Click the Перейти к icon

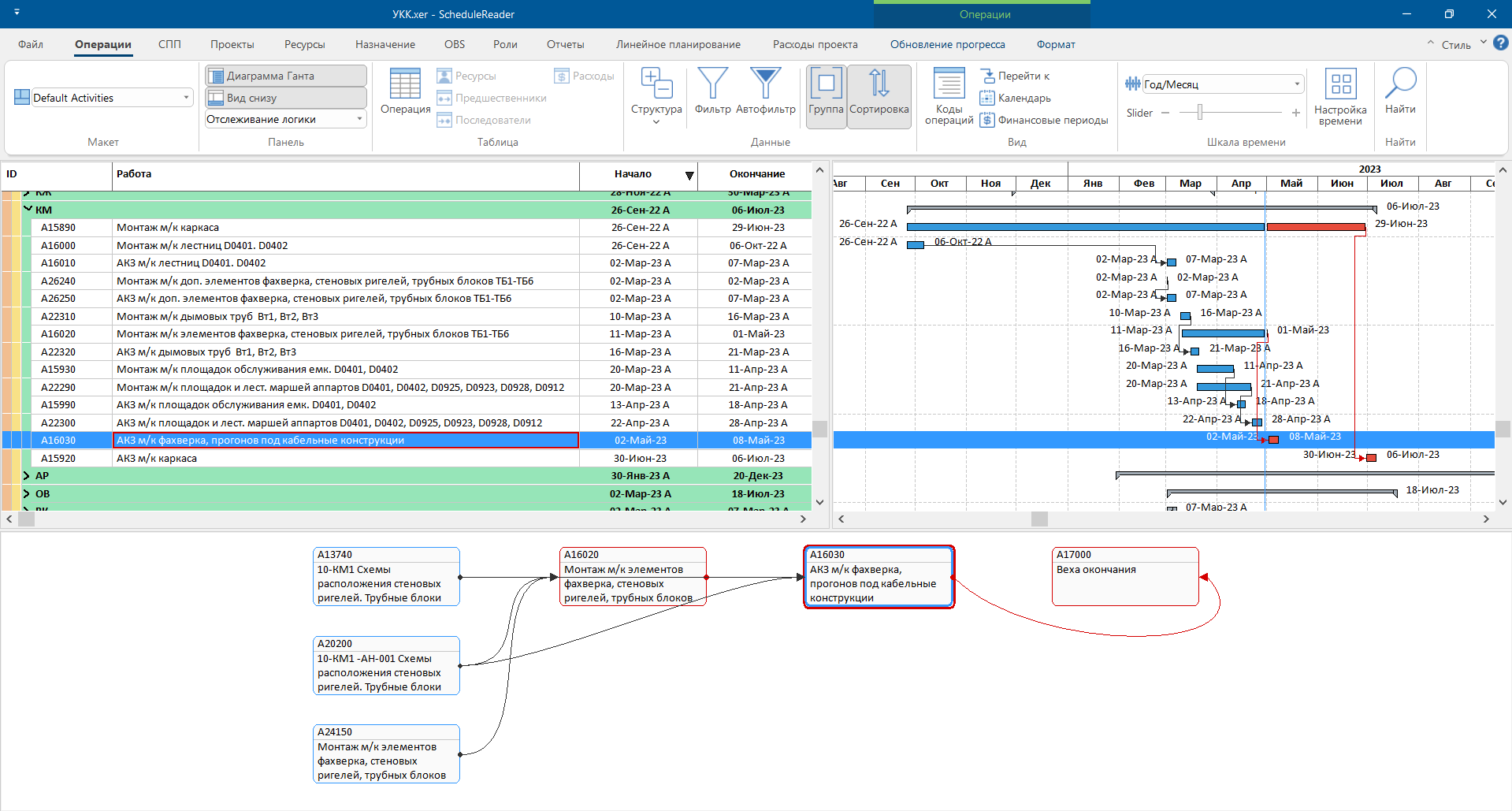(x=987, y=76)
